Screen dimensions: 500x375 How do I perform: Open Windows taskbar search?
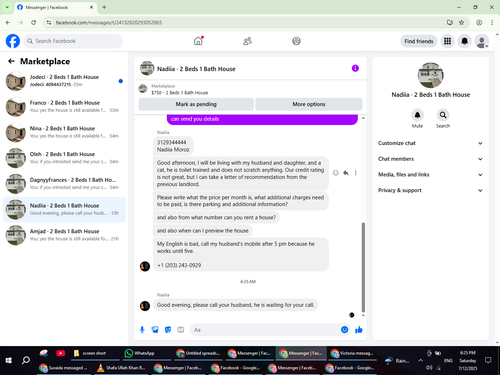pos(26,360)
